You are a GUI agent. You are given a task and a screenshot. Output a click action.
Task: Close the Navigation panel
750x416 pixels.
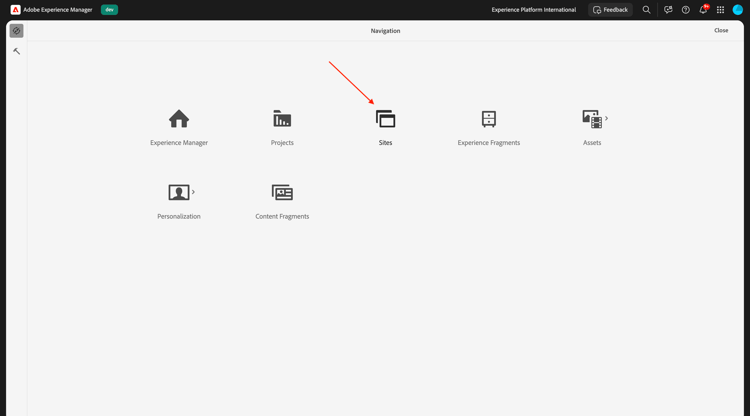721,31
